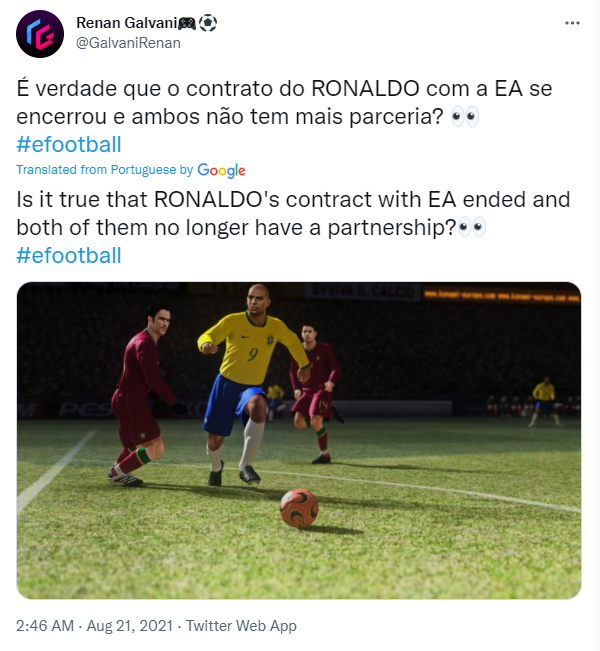Click the eyes emoji in the Portuguese tweet
600x651 pixels.
pyautogui.click(x=465, y=116)
